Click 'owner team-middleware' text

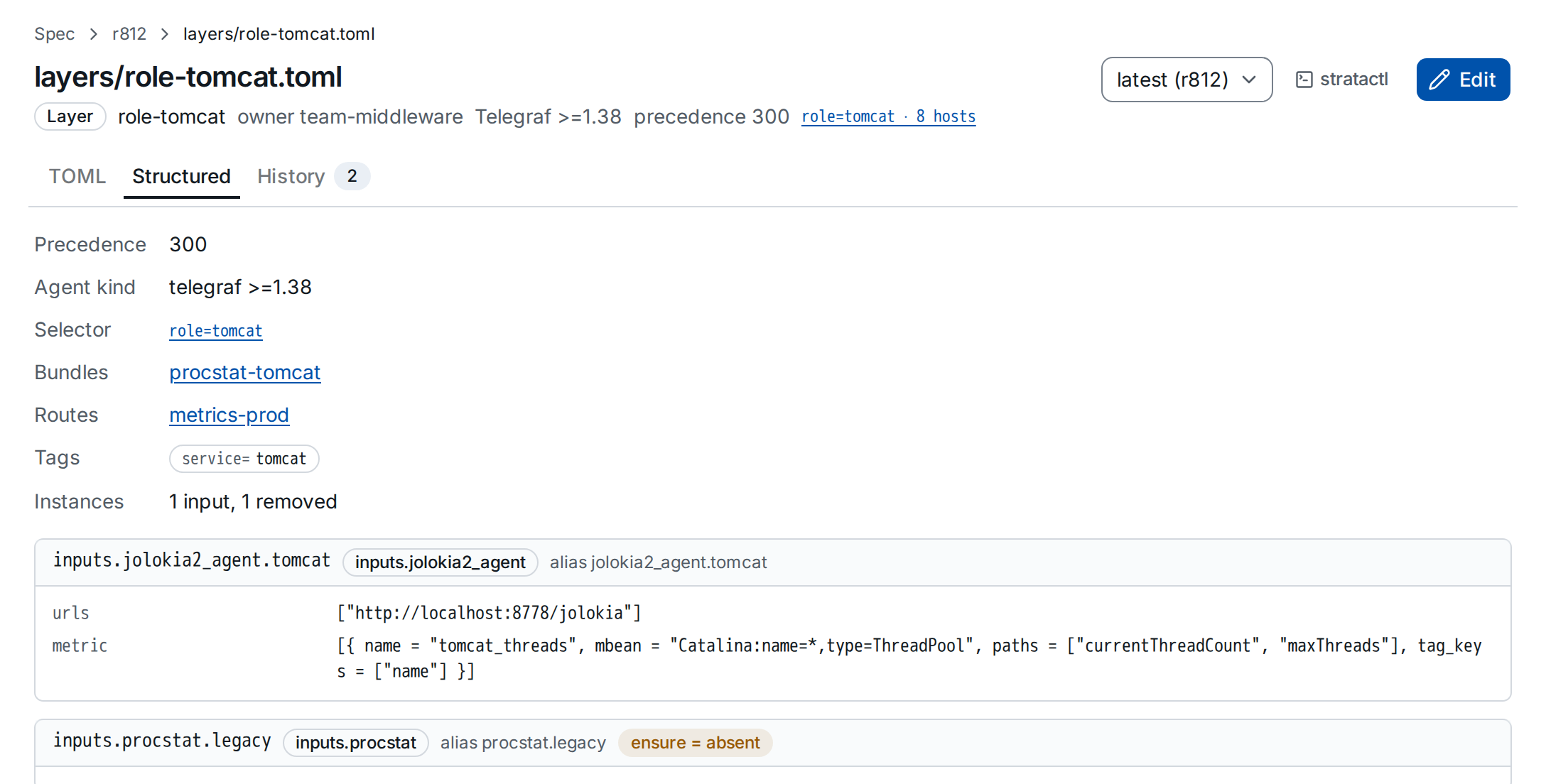tap(350, 116)
